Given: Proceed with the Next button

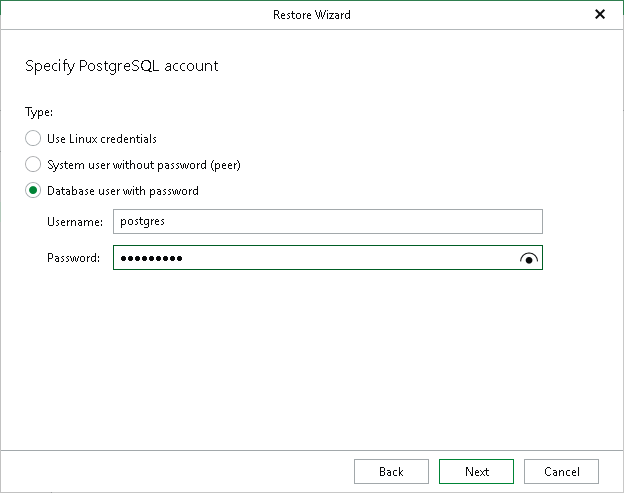Looking at the screenshot, I should [x=476, y=472].
